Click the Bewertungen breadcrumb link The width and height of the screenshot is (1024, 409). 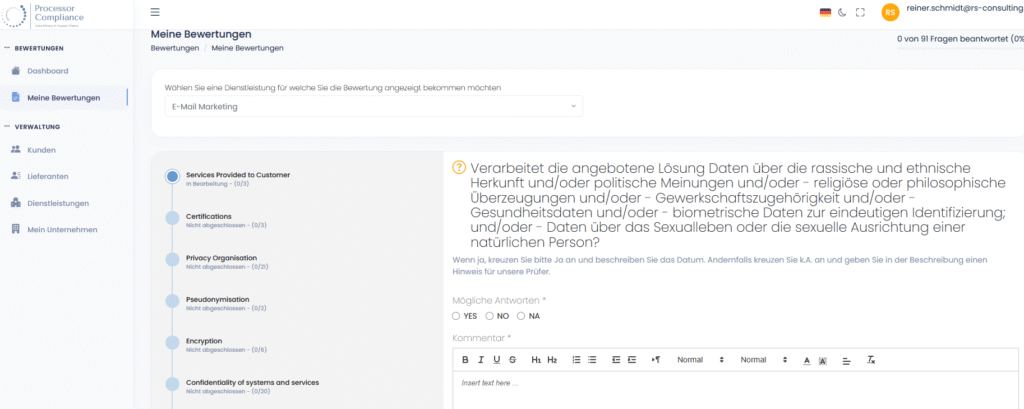click(x=174, y=48)
